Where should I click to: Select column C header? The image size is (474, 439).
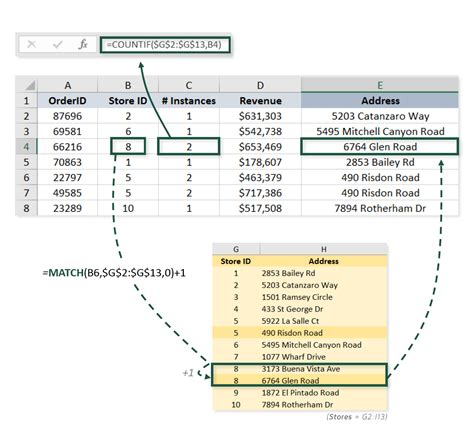(x=189, y=85)
